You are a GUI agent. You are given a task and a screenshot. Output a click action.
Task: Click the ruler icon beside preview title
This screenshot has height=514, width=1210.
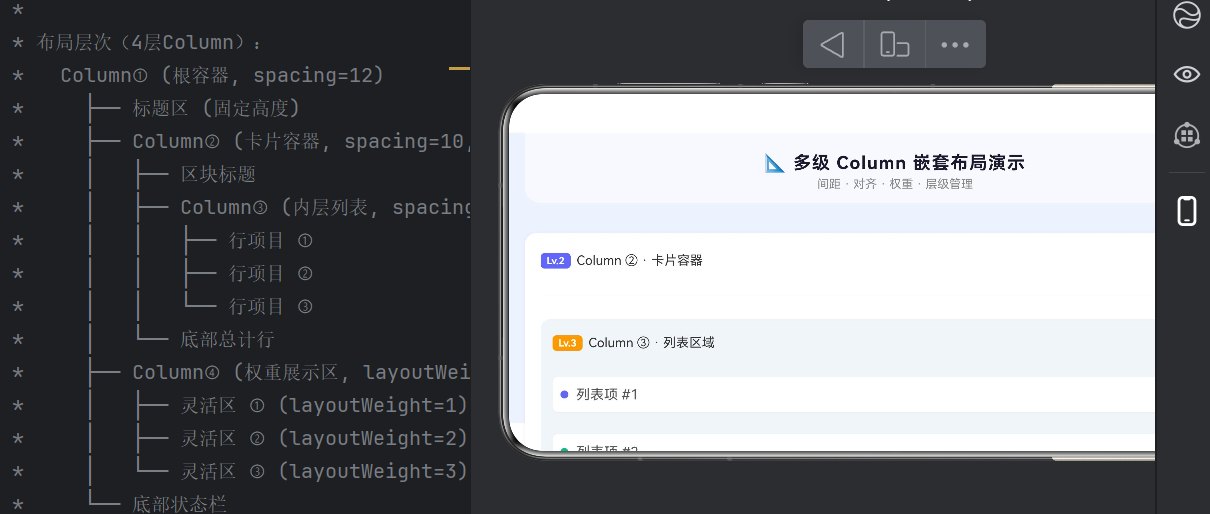click(775, 163)
